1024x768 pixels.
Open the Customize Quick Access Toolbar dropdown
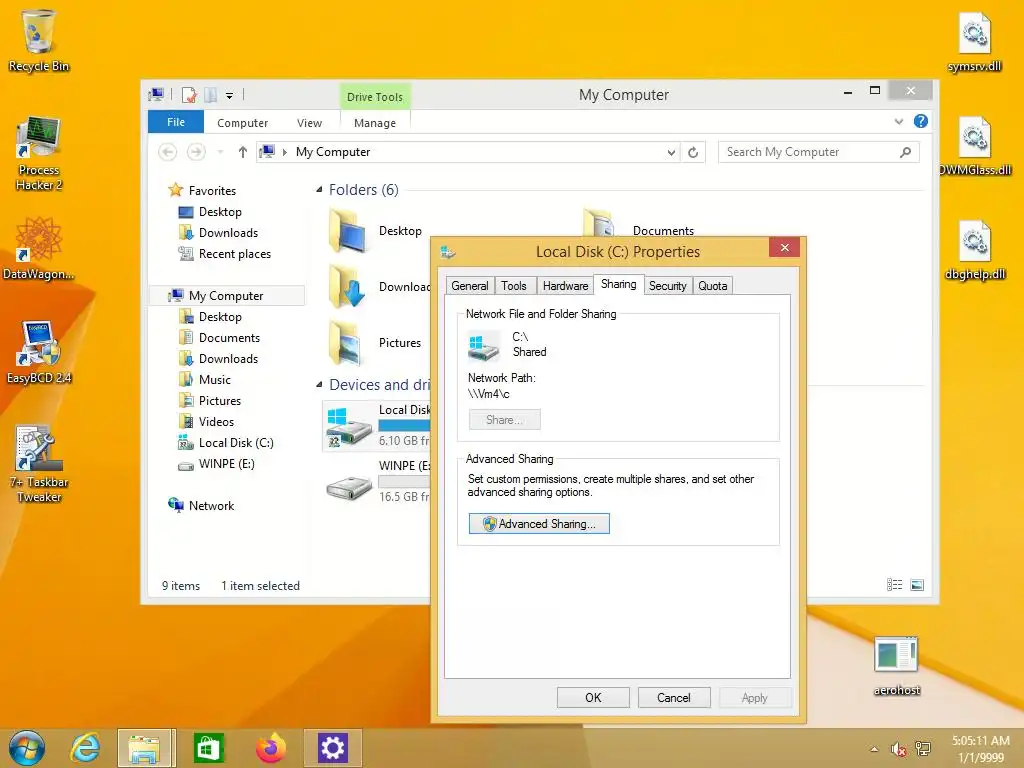pyautogui.click(x=229, y=96)
